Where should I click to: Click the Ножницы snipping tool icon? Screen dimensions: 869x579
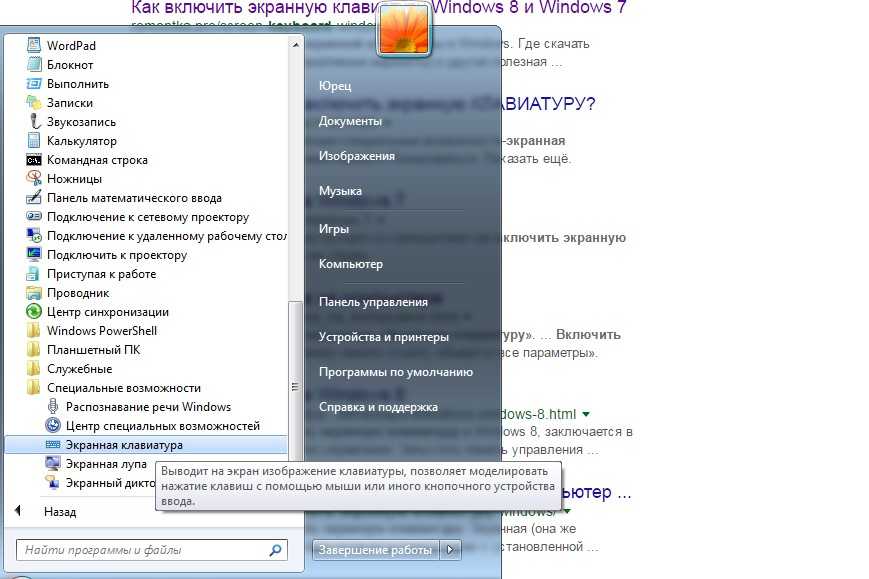coord(34,178)
